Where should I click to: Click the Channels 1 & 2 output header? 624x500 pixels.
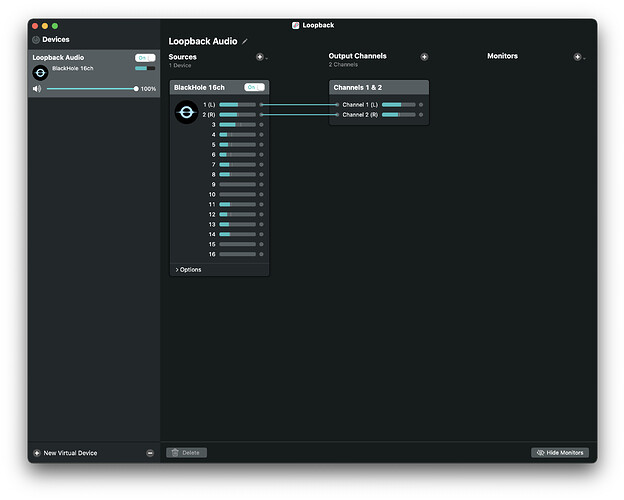(x=379, y=88)
